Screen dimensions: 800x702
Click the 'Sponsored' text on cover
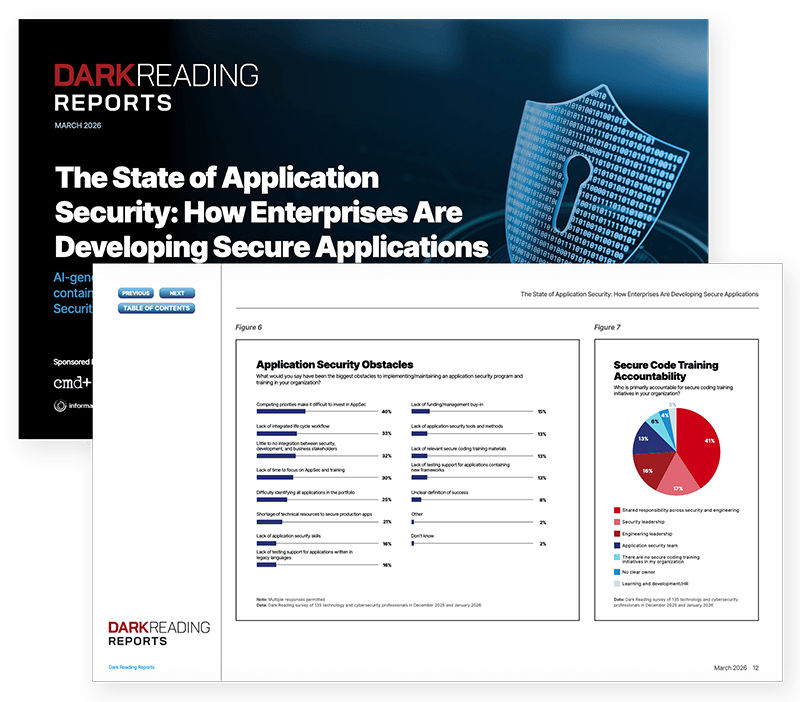(71, 362)
